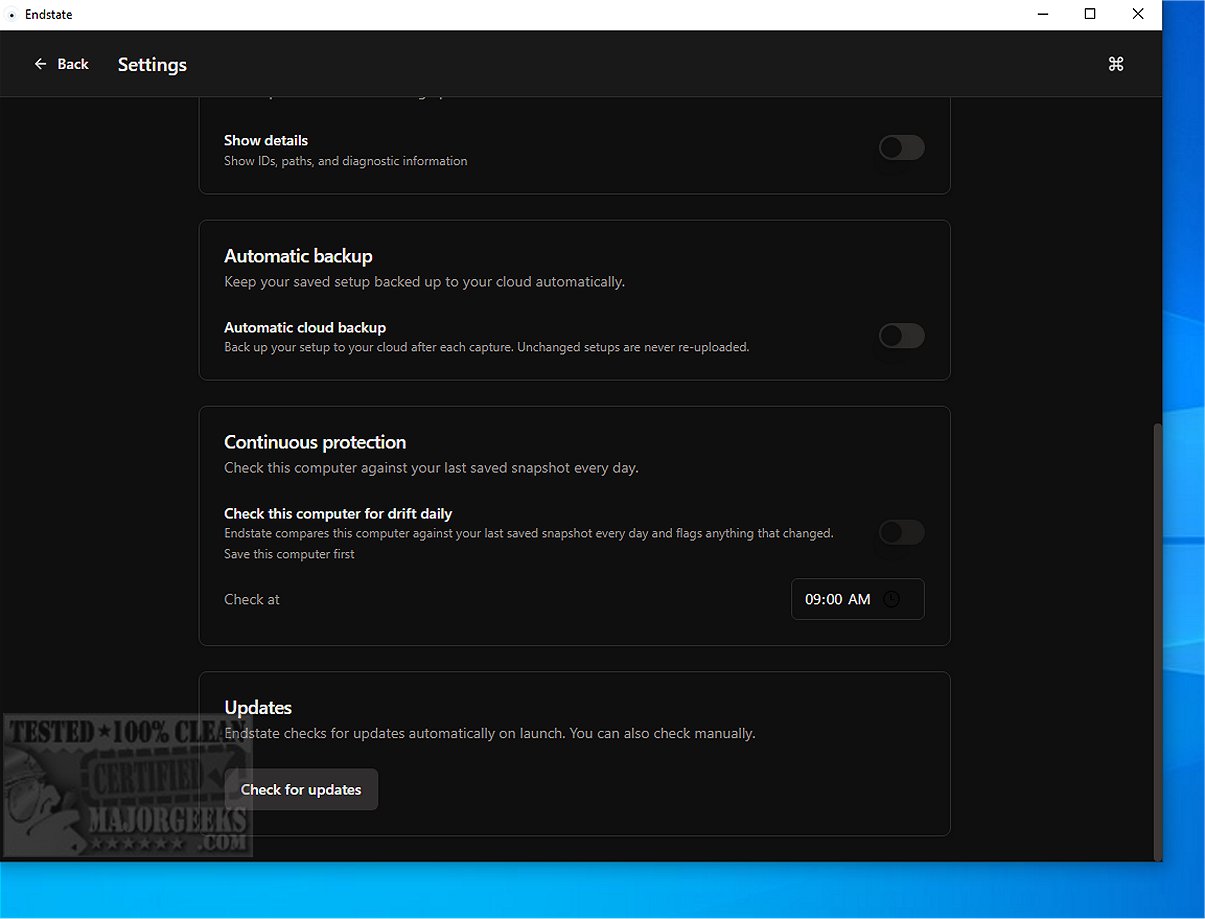Click the Automatic backup section heading

click(298, 256)
